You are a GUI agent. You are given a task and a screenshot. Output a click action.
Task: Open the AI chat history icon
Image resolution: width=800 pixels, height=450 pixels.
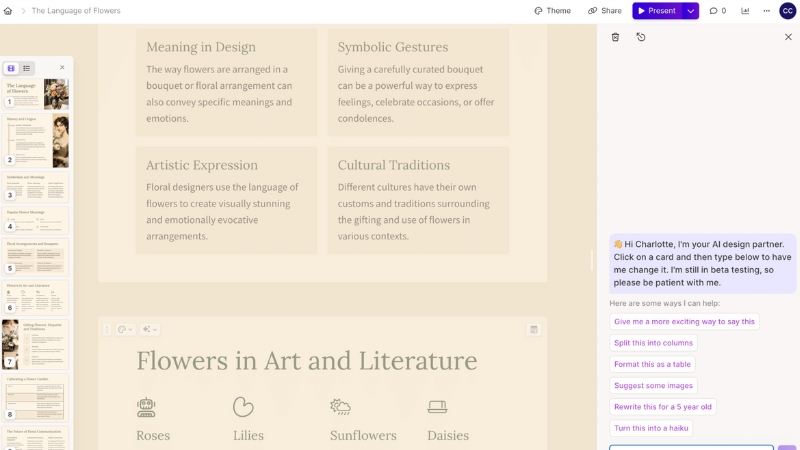click(x=641, y=37)
